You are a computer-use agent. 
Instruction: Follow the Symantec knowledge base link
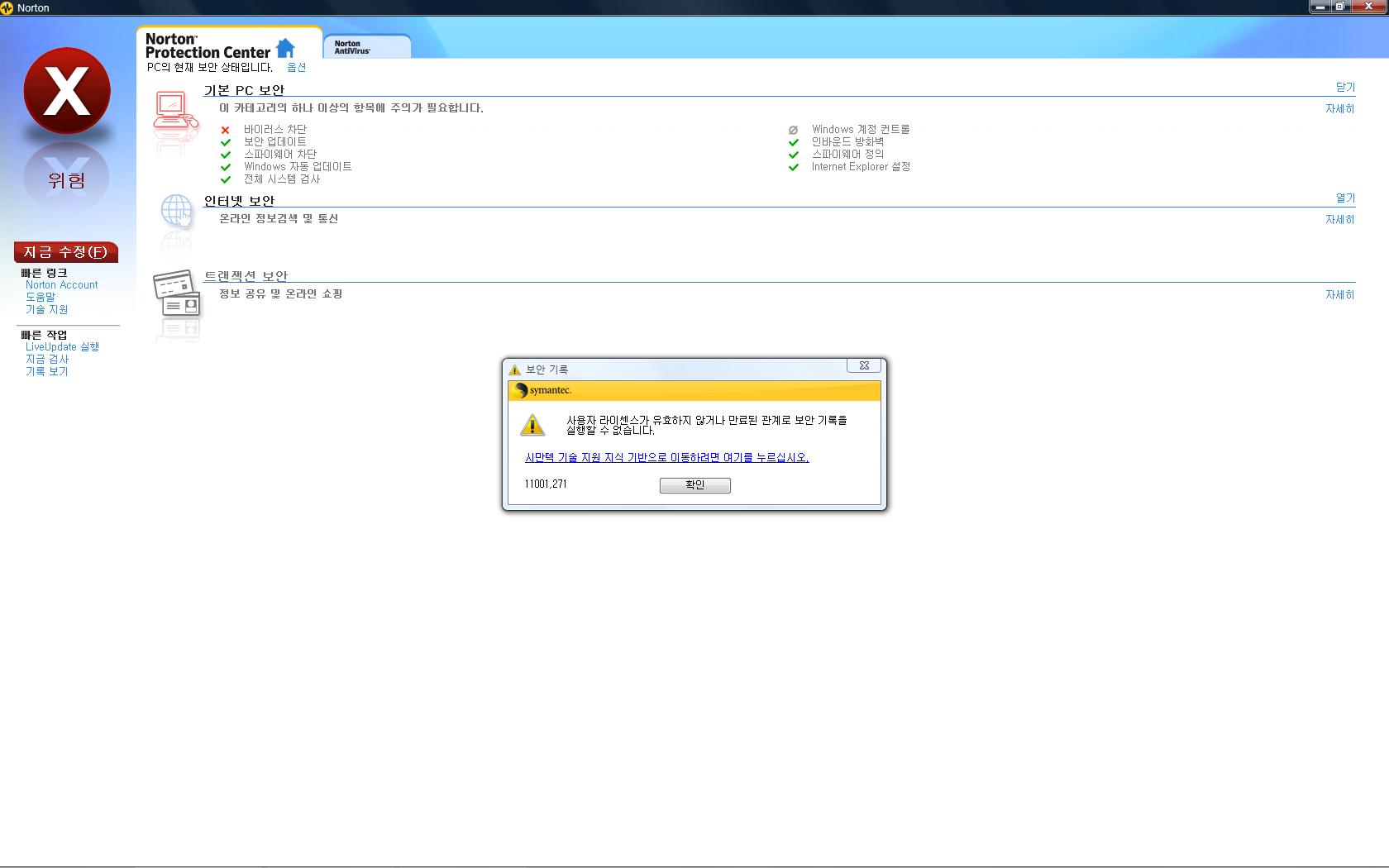point(666,457)
